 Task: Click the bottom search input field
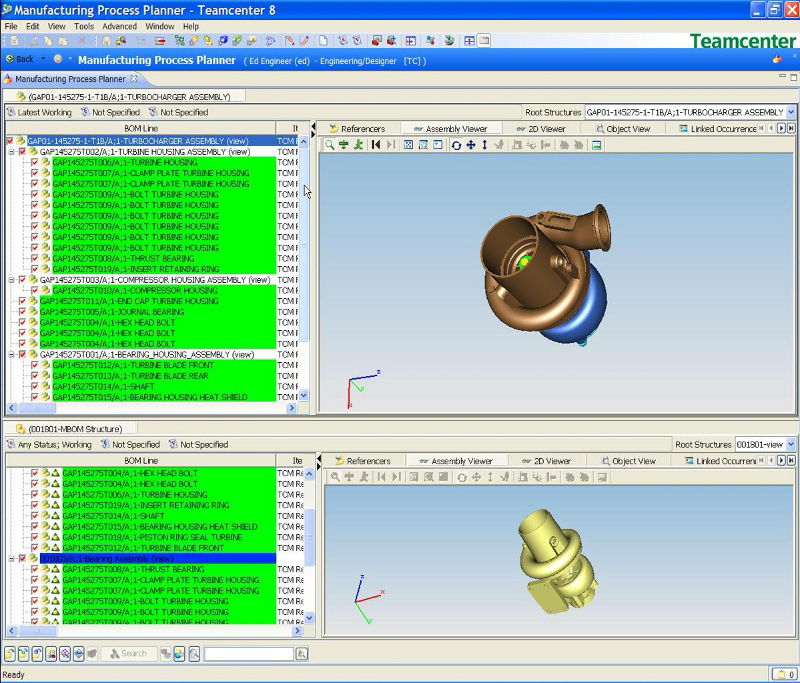pyautogui.click(x=248, y=653)
